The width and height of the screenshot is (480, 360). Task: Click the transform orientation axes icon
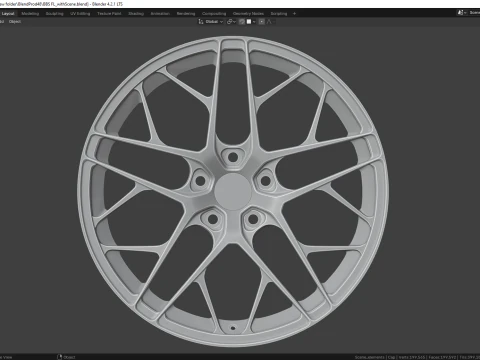(x=201, y=22)
